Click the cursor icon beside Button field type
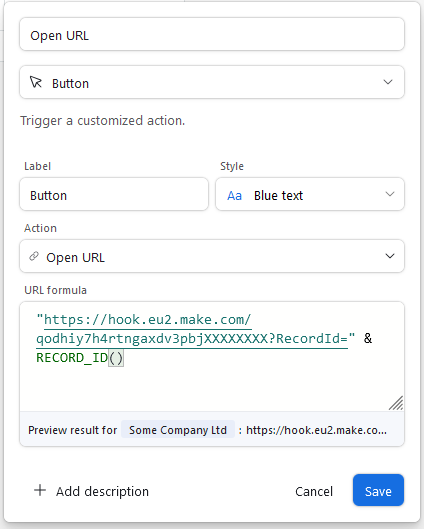 [x=36, y=82]
